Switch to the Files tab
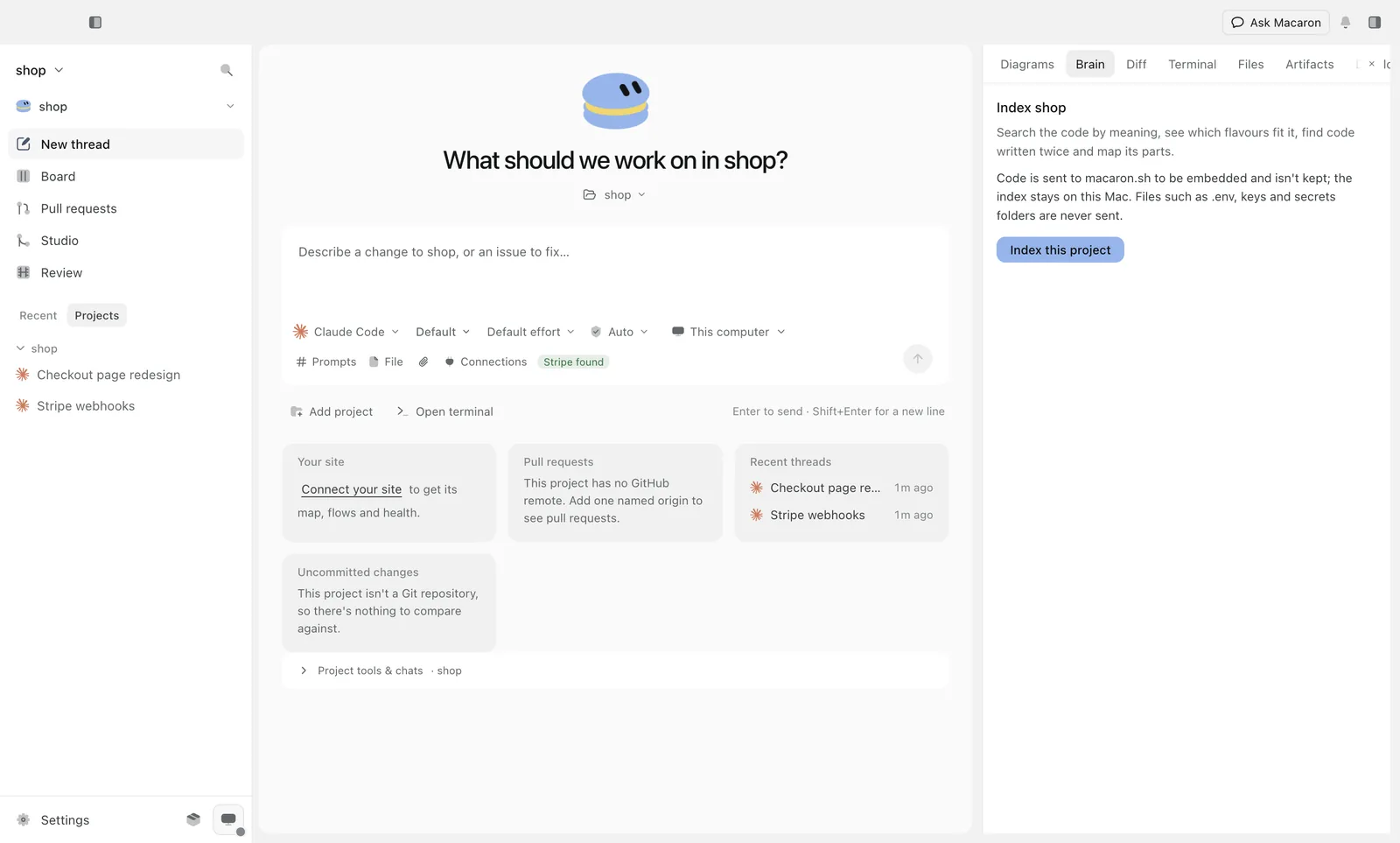1400x843 pixels. click(1250, 64)
